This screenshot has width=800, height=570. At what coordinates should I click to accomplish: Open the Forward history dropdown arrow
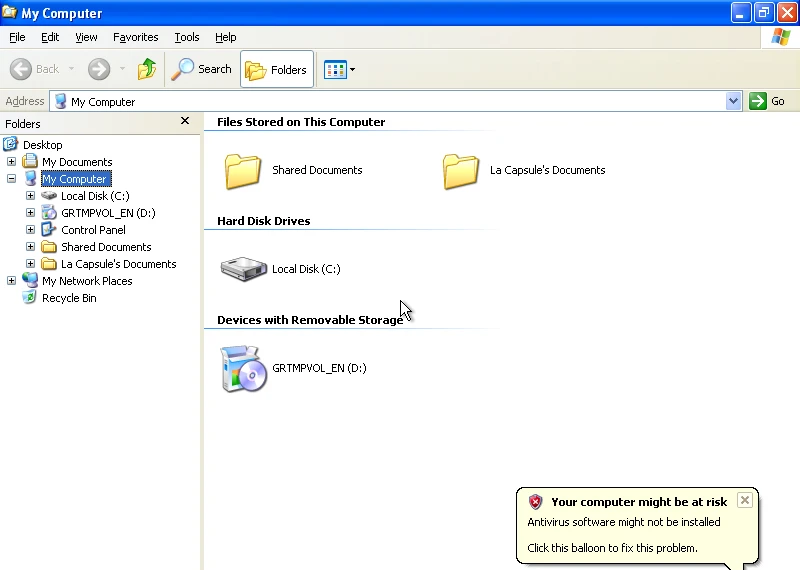(x=122, y=69)
